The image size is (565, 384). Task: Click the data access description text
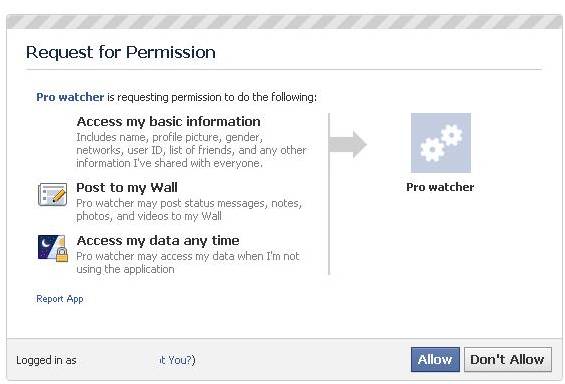(188, 263)
